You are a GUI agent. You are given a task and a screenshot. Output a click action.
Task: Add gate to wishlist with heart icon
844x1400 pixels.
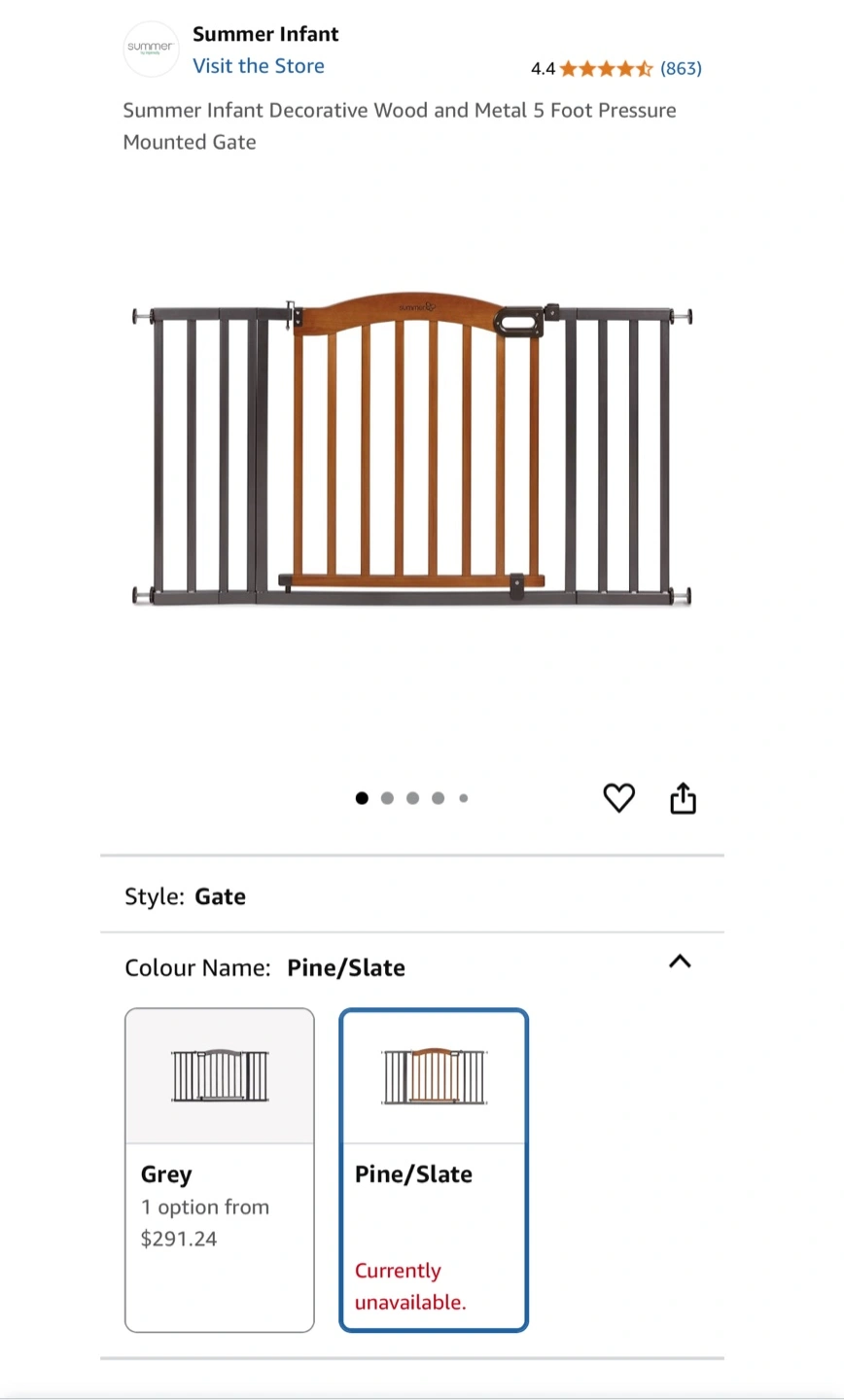tap(618, 798)
